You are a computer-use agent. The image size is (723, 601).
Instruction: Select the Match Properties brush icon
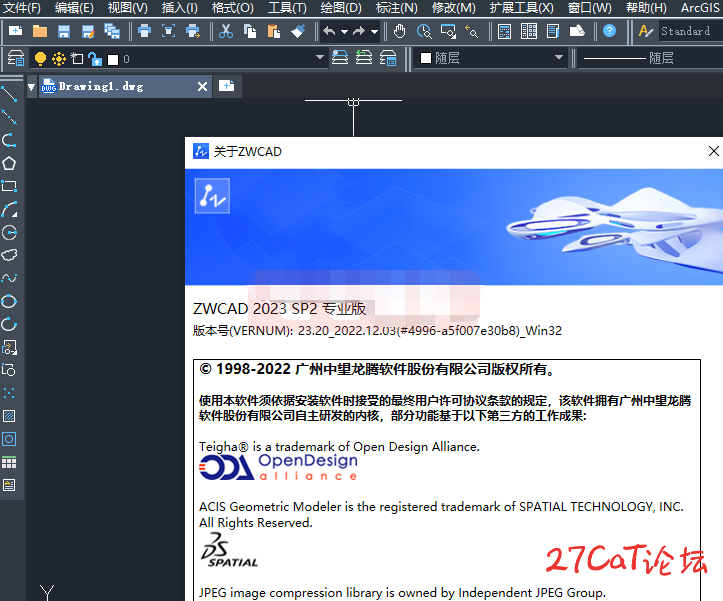(x=298, y=31)
